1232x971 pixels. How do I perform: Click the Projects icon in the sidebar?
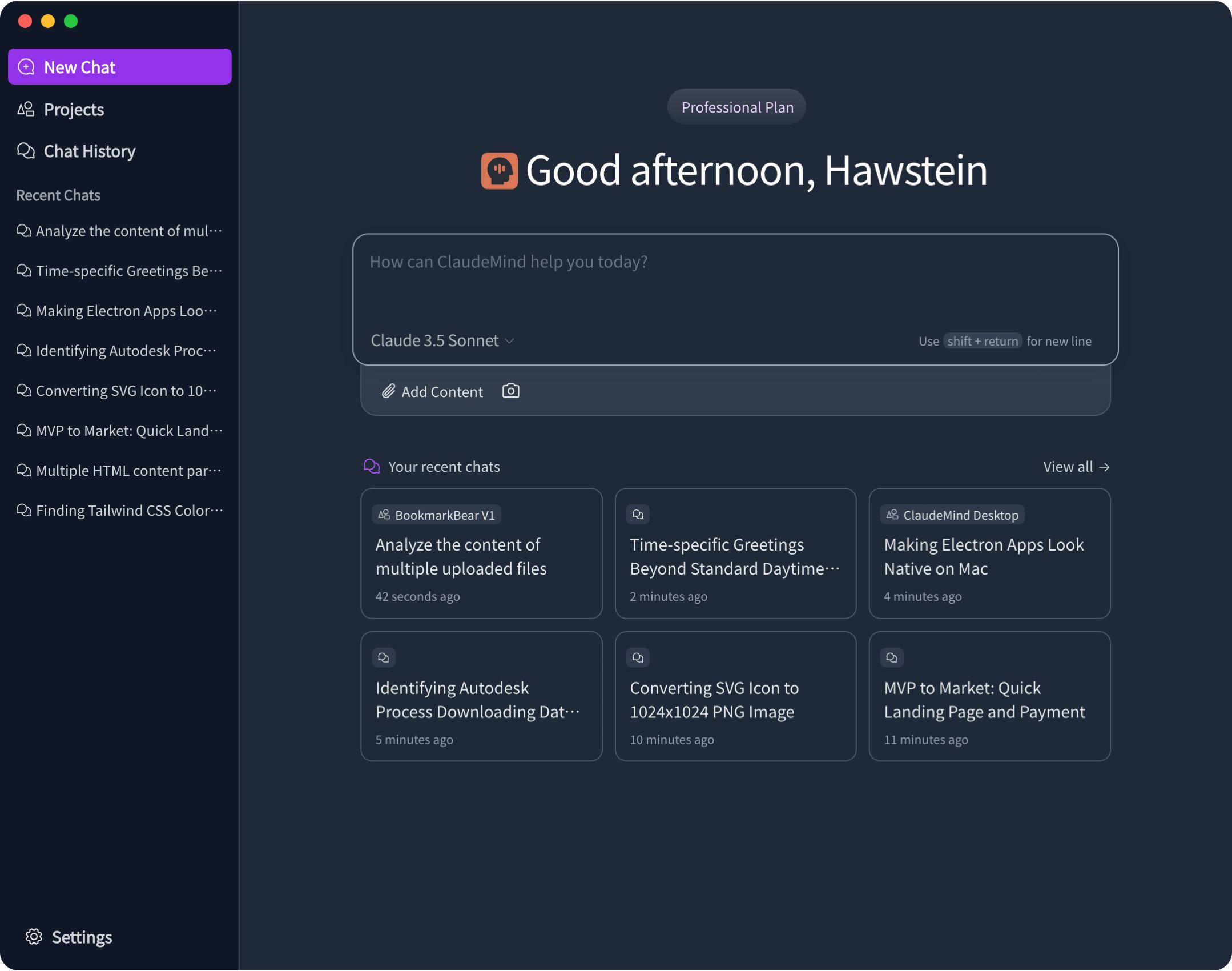[26, 109]
